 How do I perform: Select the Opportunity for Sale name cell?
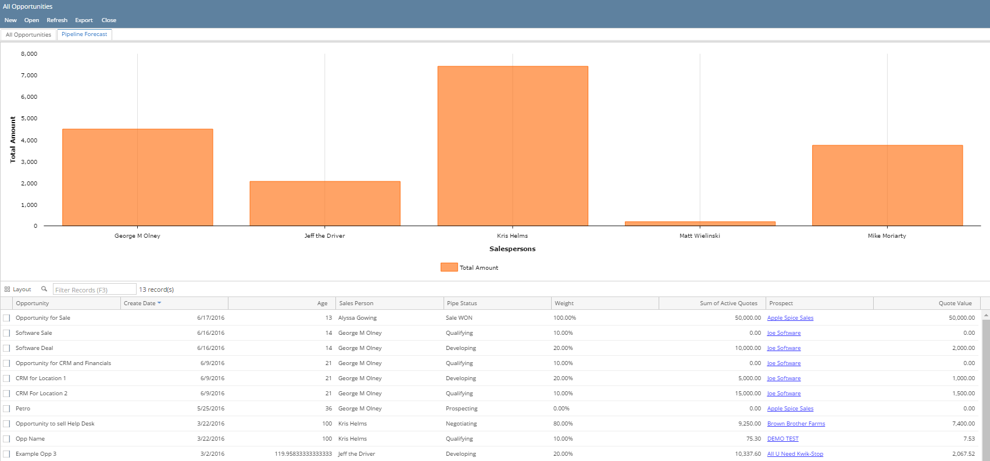(43, 318)
